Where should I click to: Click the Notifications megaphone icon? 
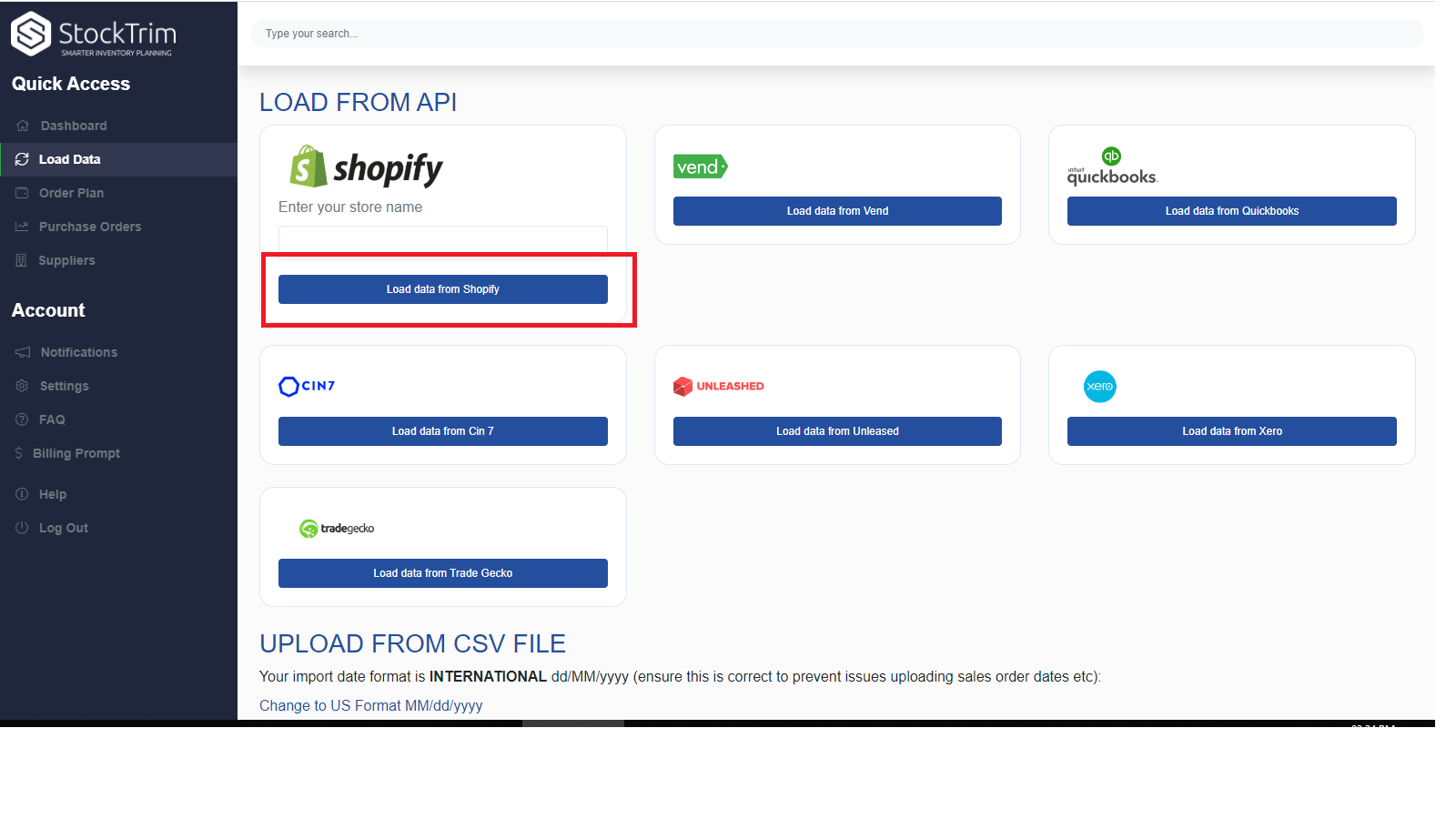23,352
